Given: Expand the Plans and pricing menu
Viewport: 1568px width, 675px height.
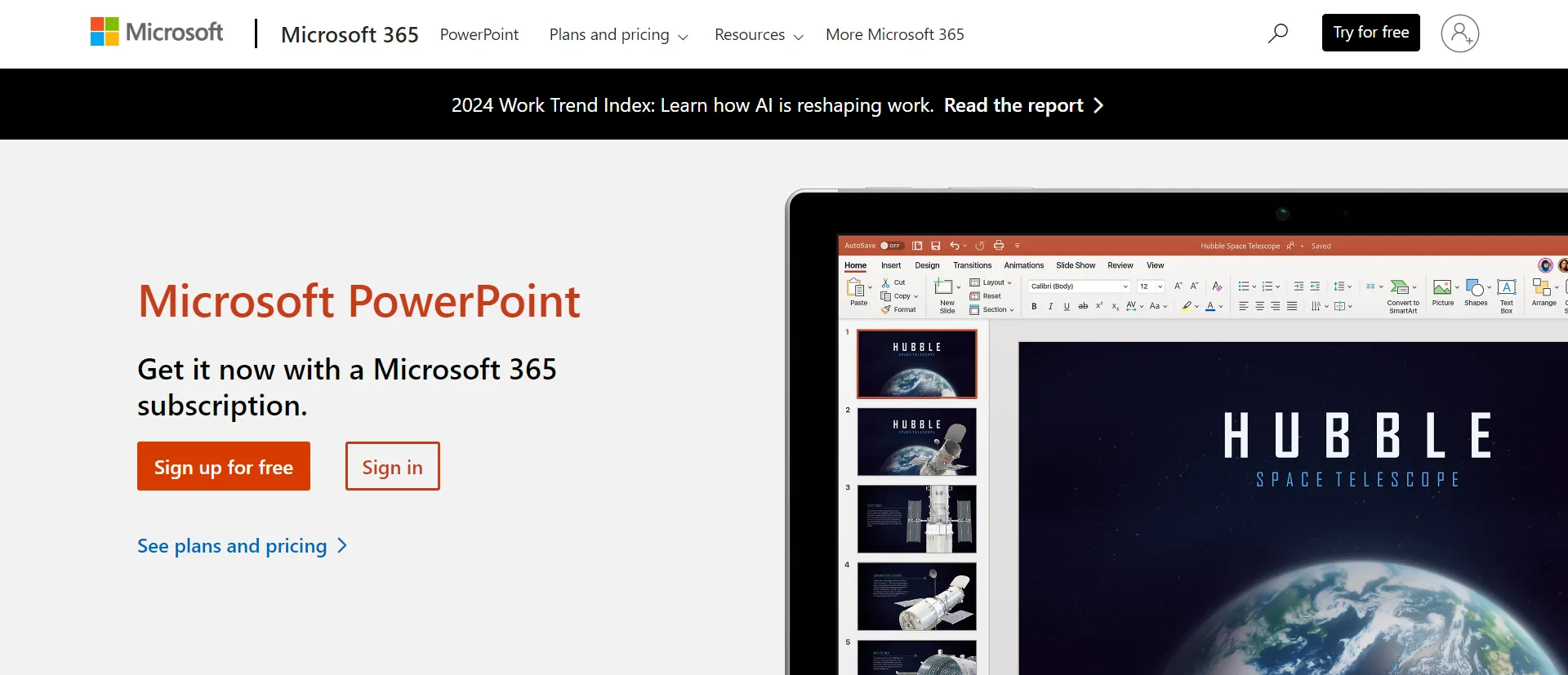Looking at the screenshot, I should (618, 34).
